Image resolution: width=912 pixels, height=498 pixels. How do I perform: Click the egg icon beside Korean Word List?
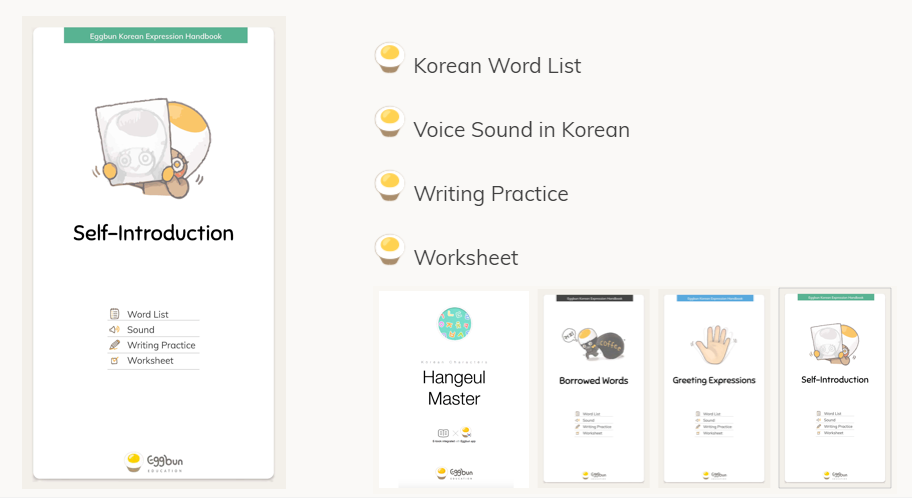click(x=388, y=58)
